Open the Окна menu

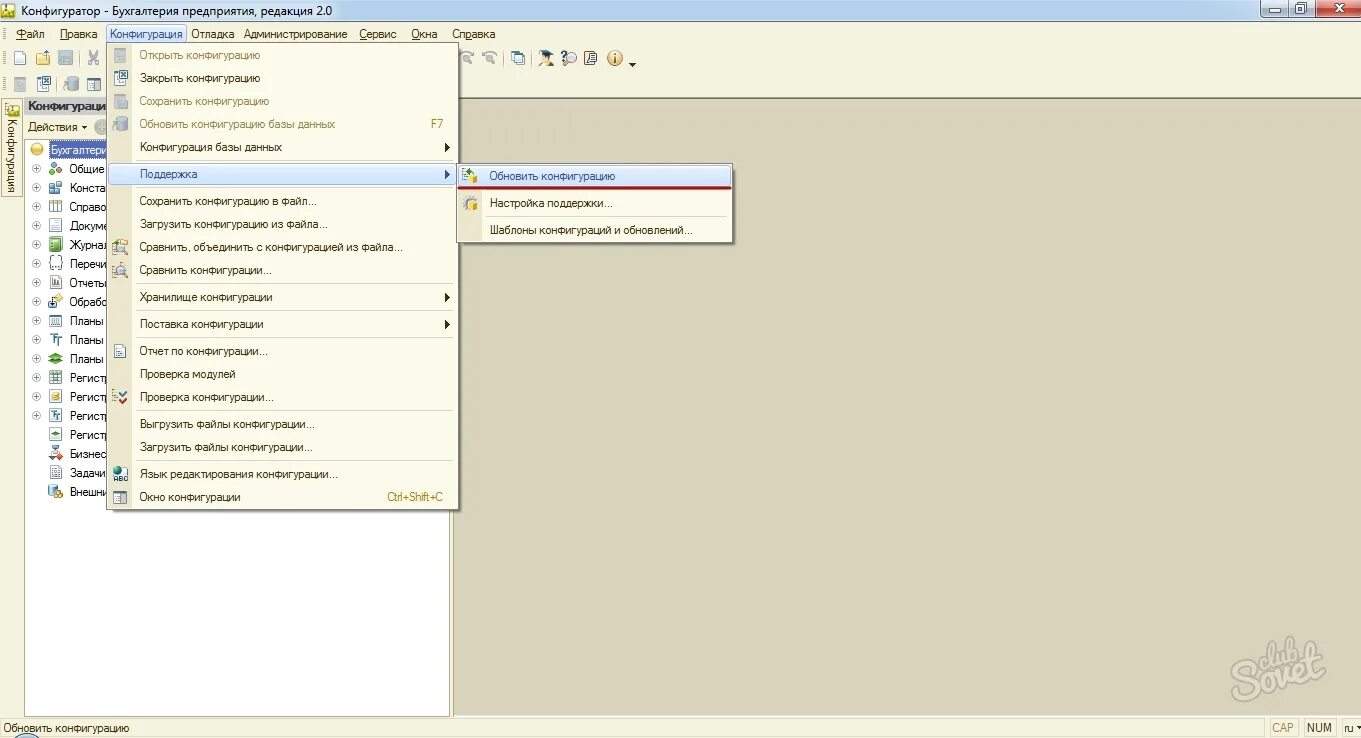(x=424, y=34)
